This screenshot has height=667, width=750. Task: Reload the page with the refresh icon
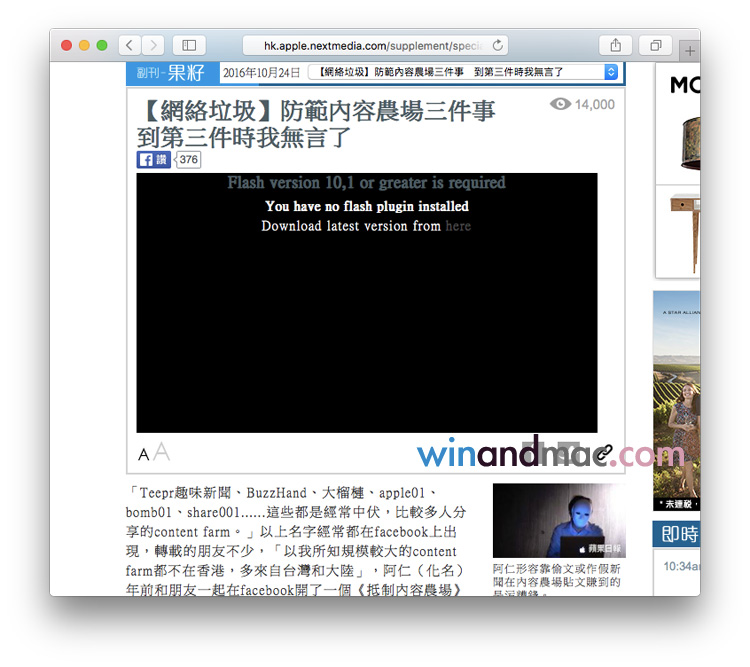click(x=498, y=45)
